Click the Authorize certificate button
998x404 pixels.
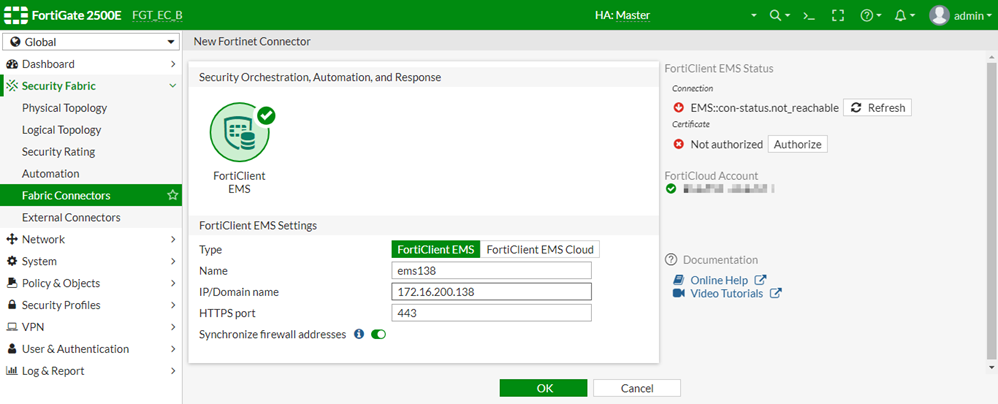797,144
